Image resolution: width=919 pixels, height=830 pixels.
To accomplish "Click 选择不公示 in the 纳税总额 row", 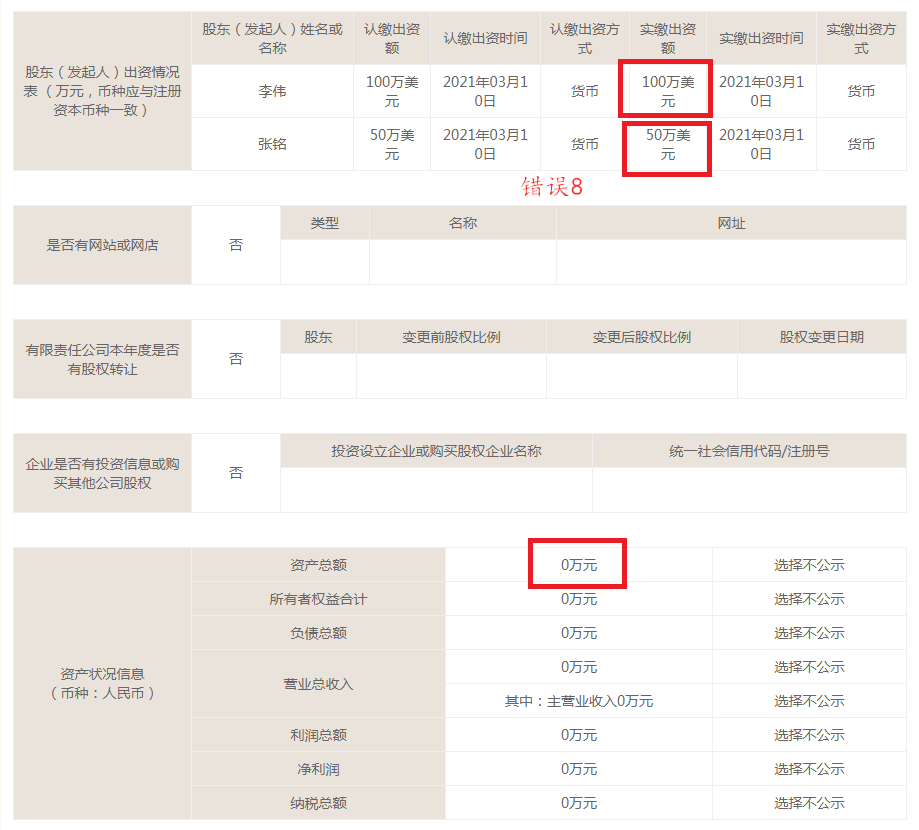I will (809, 803).
